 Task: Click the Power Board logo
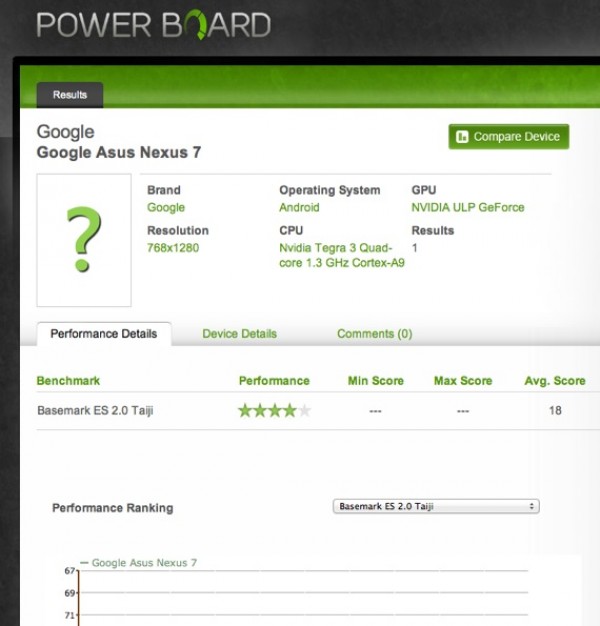click(x=154, y=25)
